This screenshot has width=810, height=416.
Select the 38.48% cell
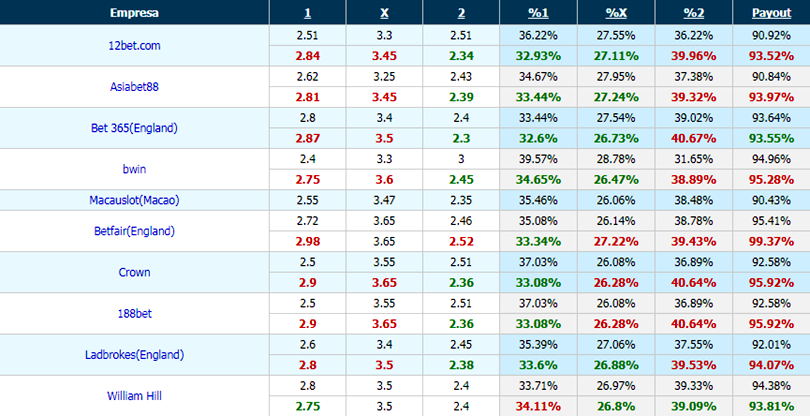[694, 200]
